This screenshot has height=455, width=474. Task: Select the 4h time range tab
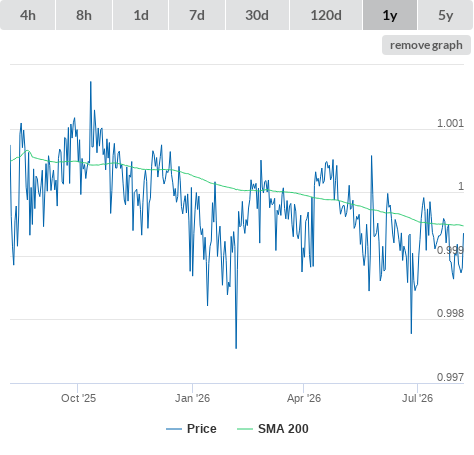coord(28,15)
